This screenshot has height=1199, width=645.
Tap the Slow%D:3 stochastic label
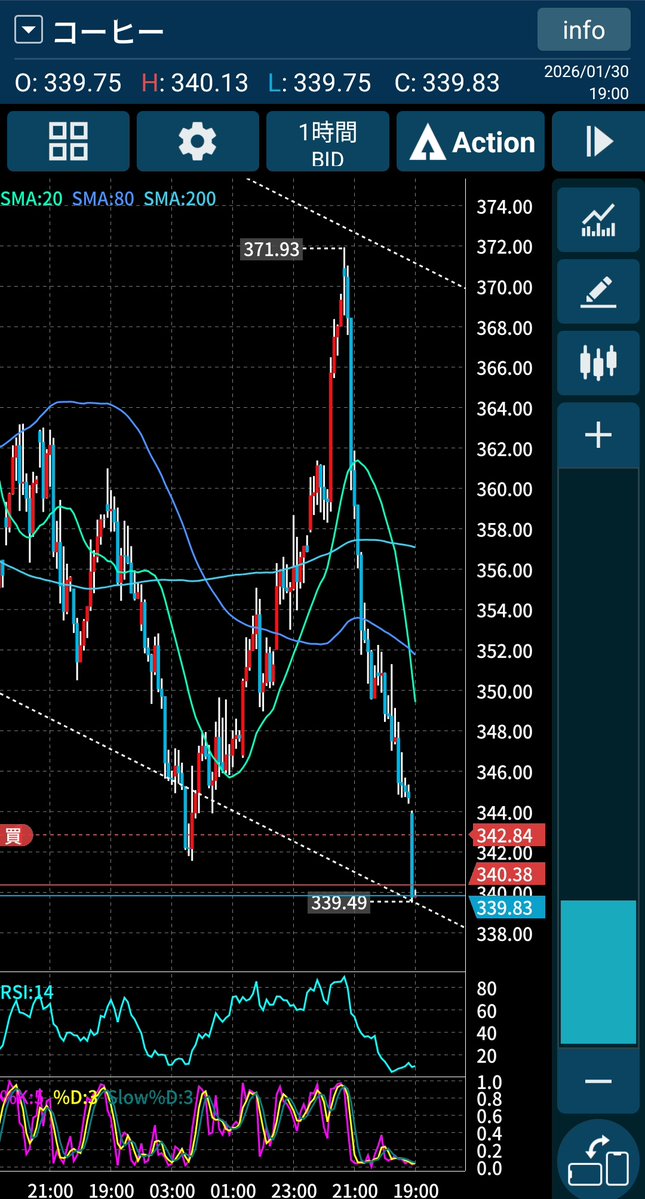click(x=150, y=1098)
